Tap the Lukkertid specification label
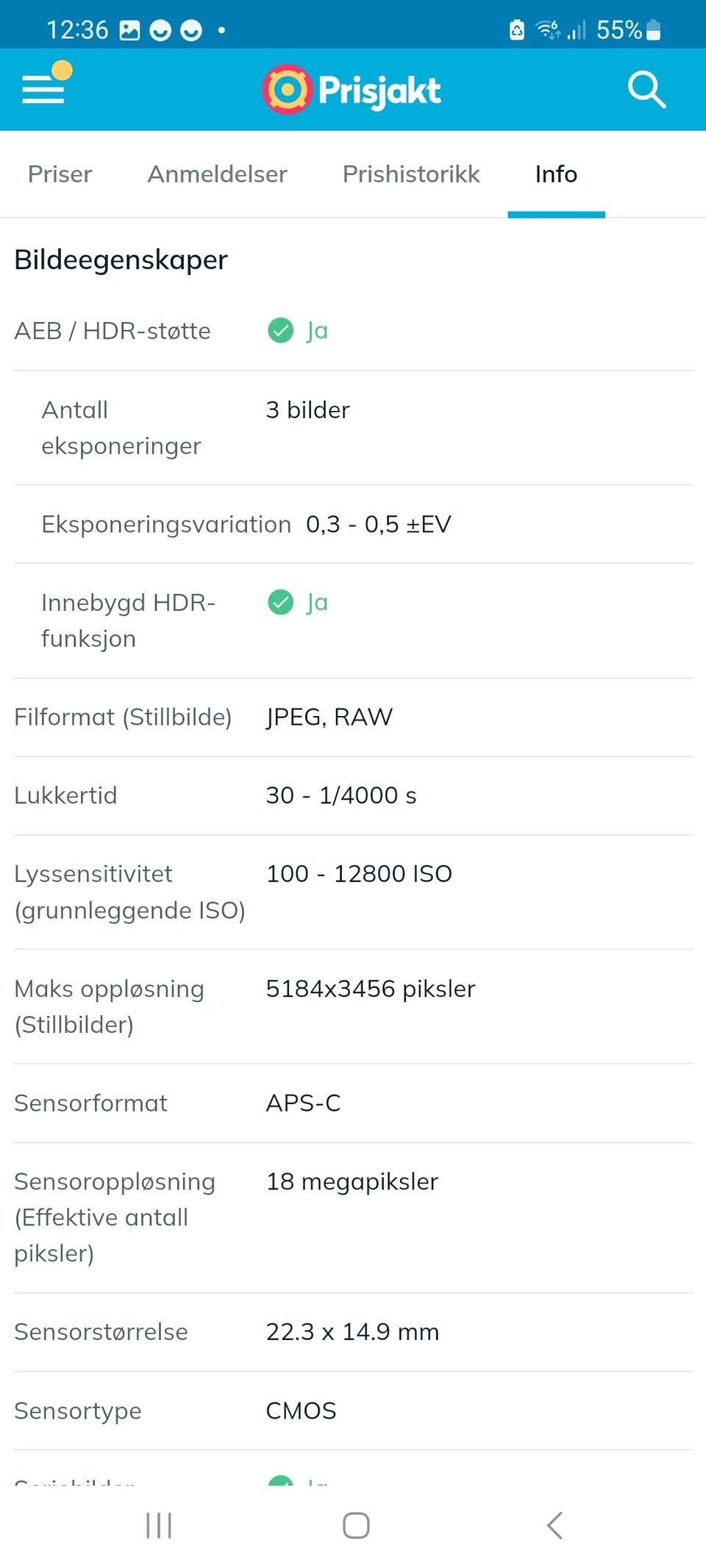 [x=65, y=795]
